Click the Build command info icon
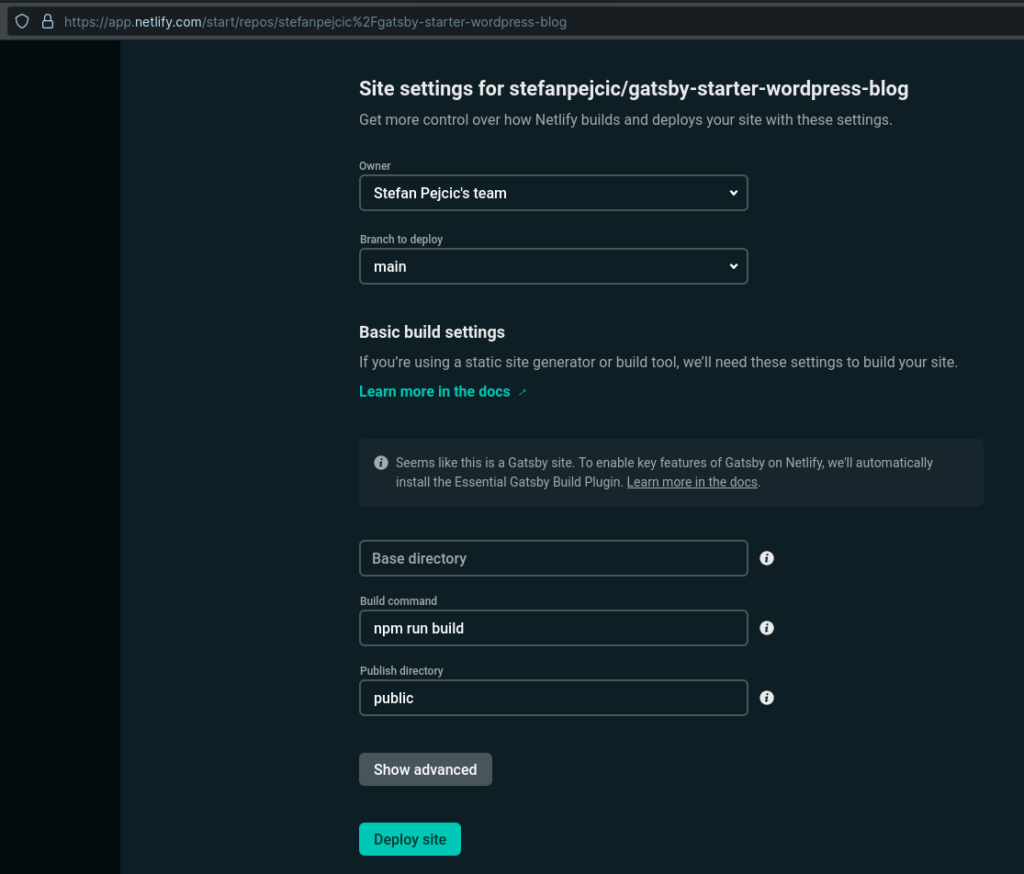Image resolution: width=1024 pixels, height=874 pixels. [767, 628]
